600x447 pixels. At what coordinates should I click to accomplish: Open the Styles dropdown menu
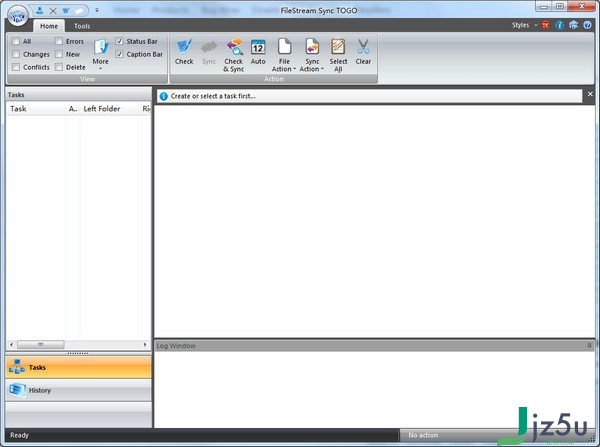point(525,25)
